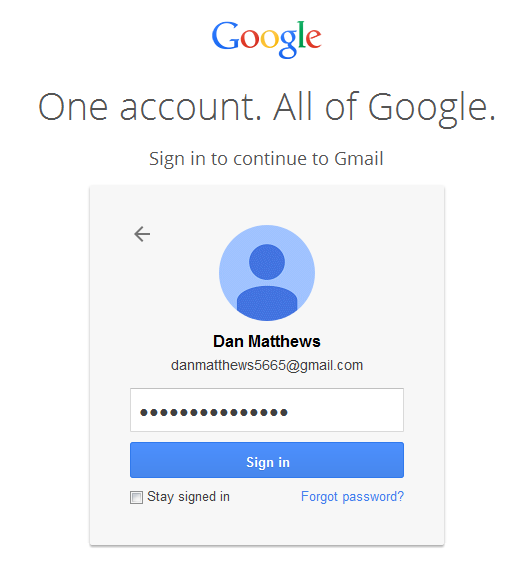Click the Dan Matthews account name
The height and width of the screenshot is (565, 529).
267,341
